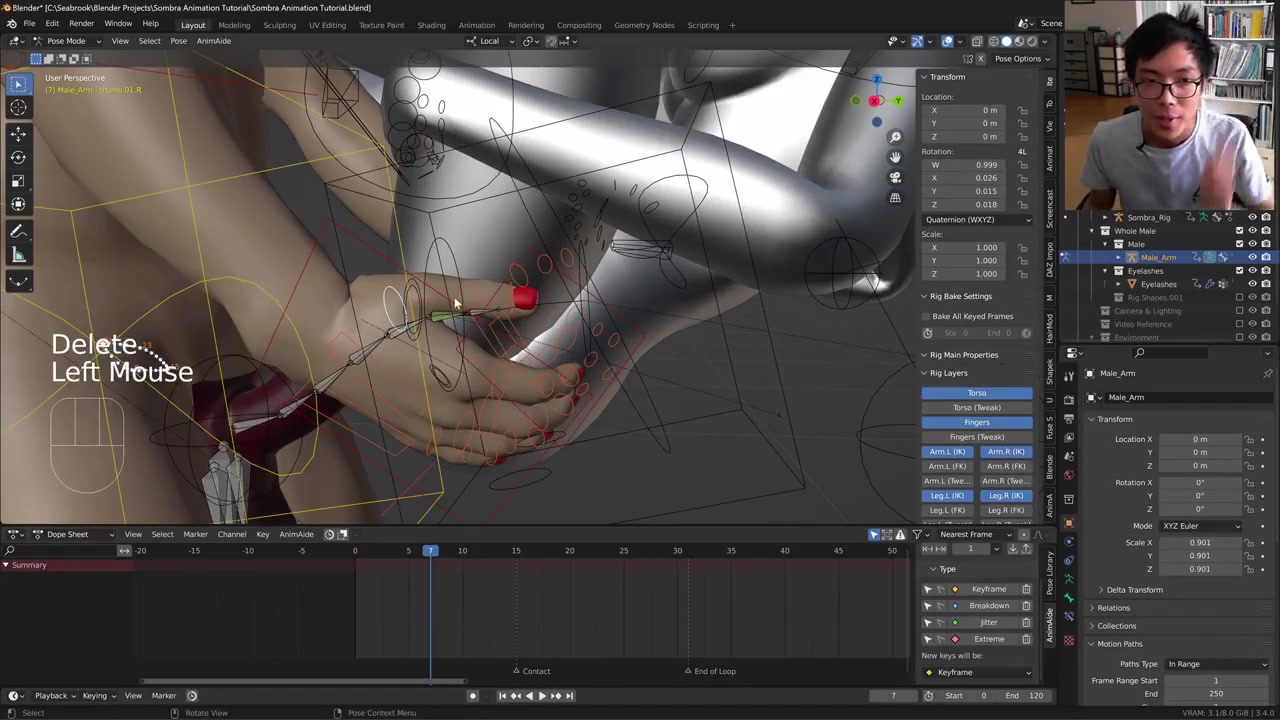Select the Cursor tool in the viewport toolbar

tap(18, 108)
